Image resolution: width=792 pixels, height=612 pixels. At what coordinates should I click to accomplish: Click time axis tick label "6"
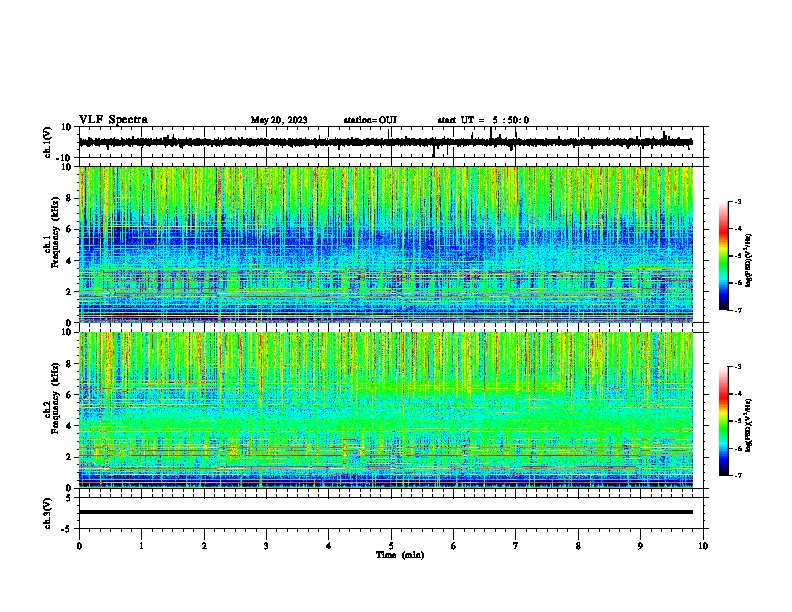(454, 546)
